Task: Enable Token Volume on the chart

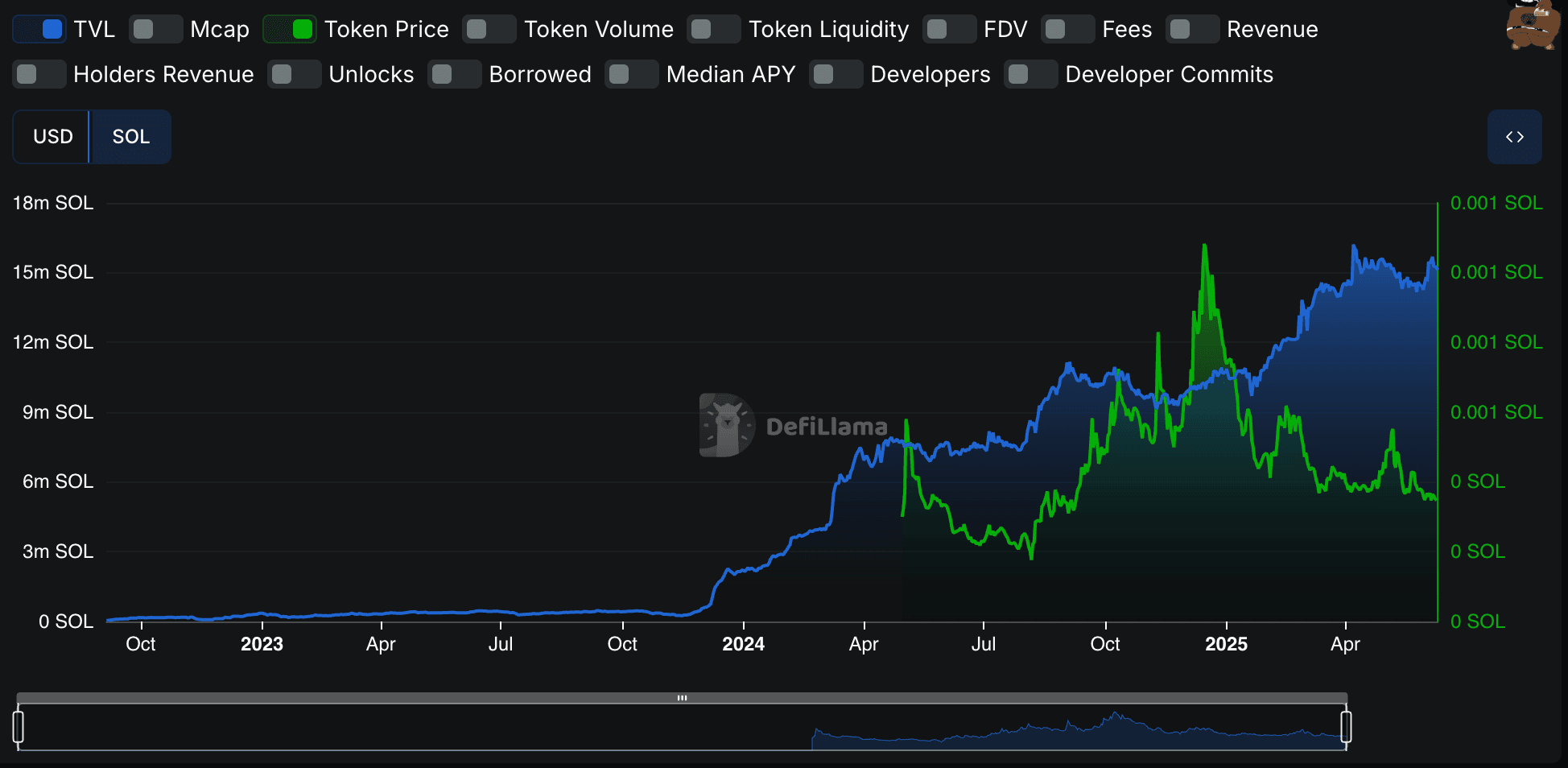Action: point(489,28)
